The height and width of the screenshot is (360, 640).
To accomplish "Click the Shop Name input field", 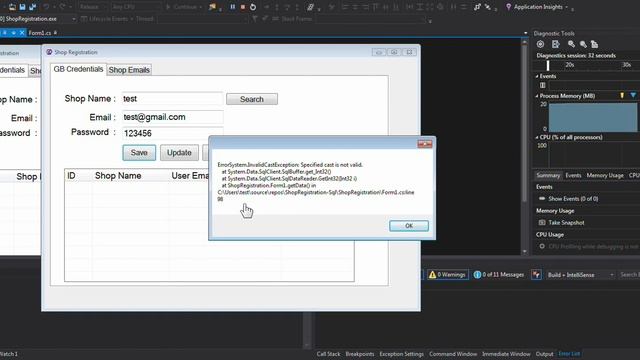I will [x=173, y=99].
